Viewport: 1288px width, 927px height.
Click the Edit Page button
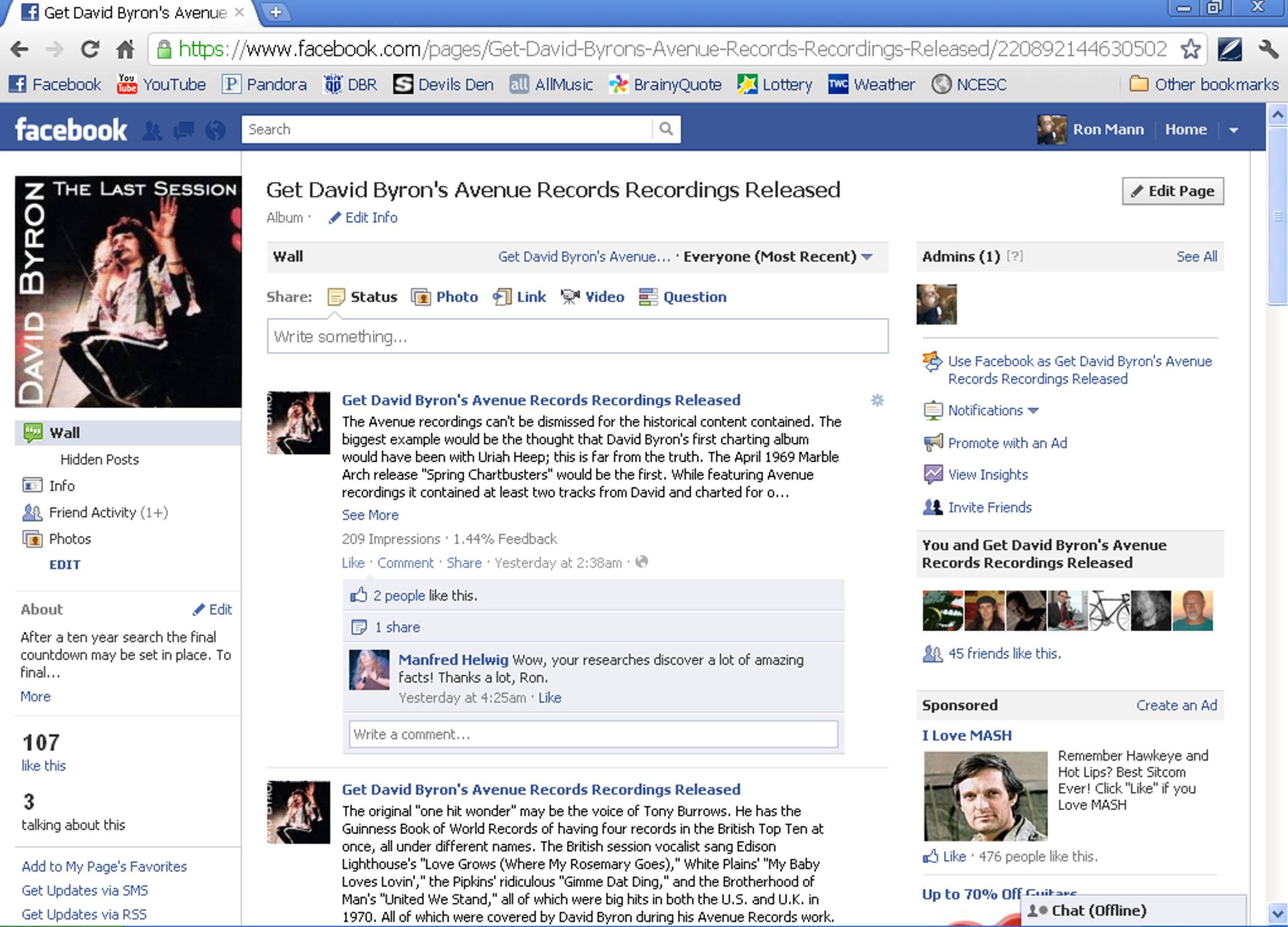(1173, 191)
